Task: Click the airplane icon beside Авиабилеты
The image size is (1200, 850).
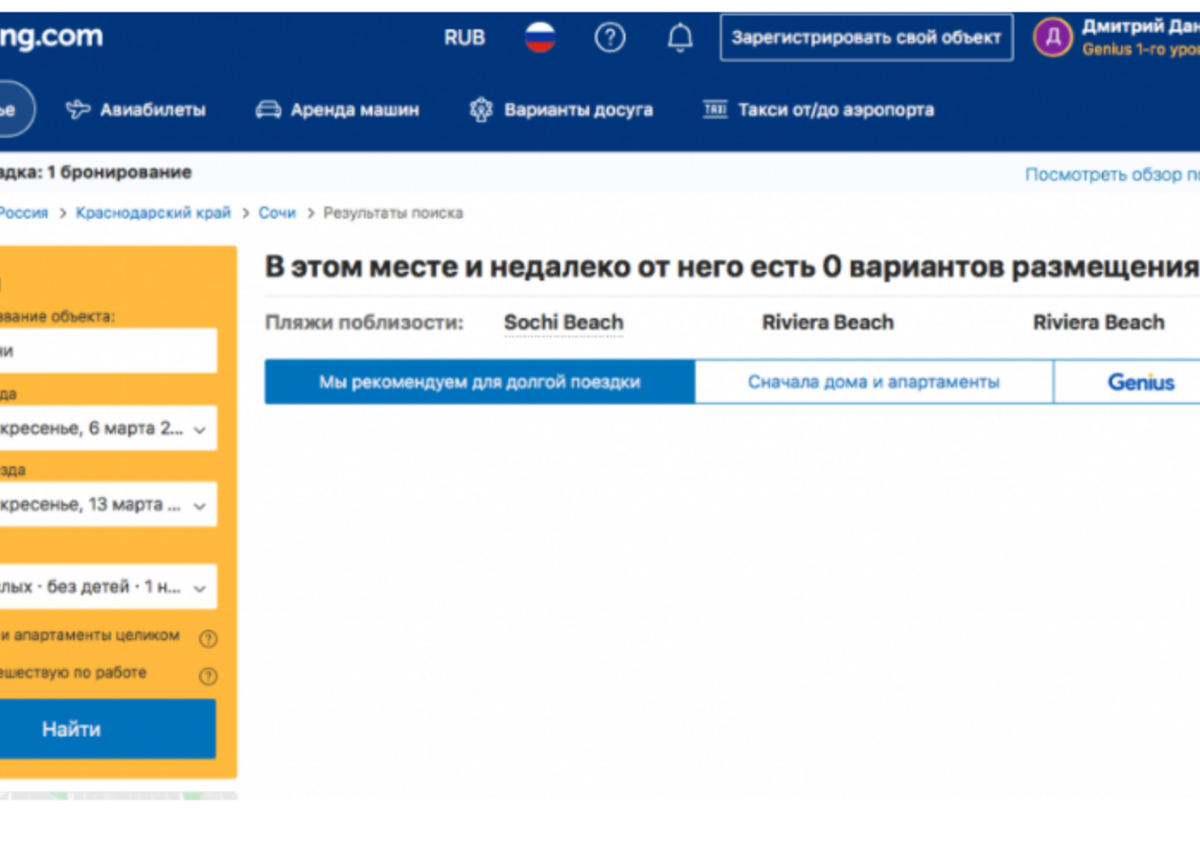Action: coord(78,110)
